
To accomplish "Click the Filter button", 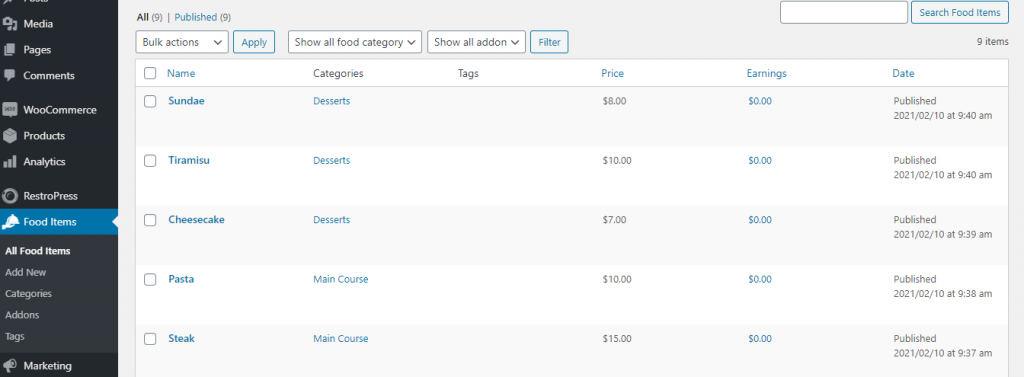I will pyautogui.click(x=549, y=42).
